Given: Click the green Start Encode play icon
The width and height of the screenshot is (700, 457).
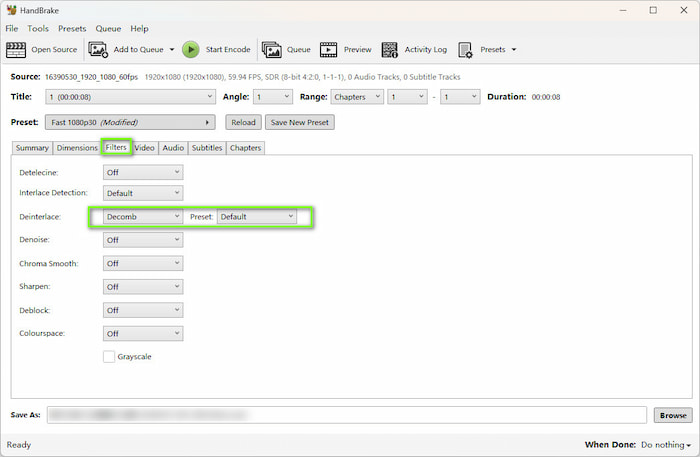Looking at the screenshot, I should point(191,50).
